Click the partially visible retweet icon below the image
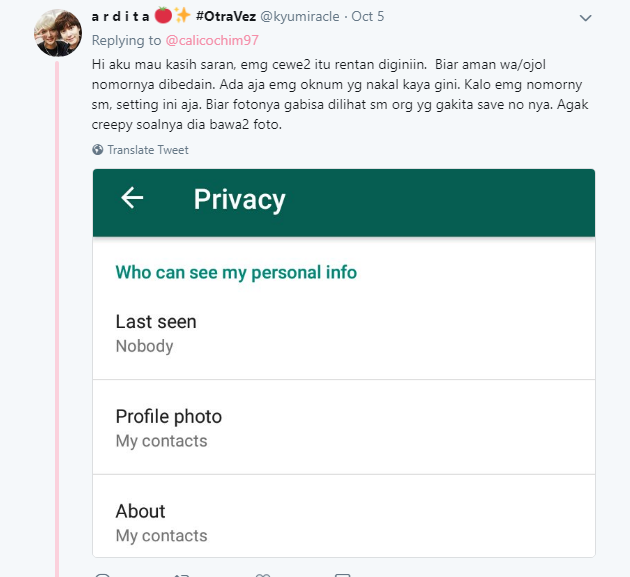Viewport: 630px width, 577px height. [182, 575]
